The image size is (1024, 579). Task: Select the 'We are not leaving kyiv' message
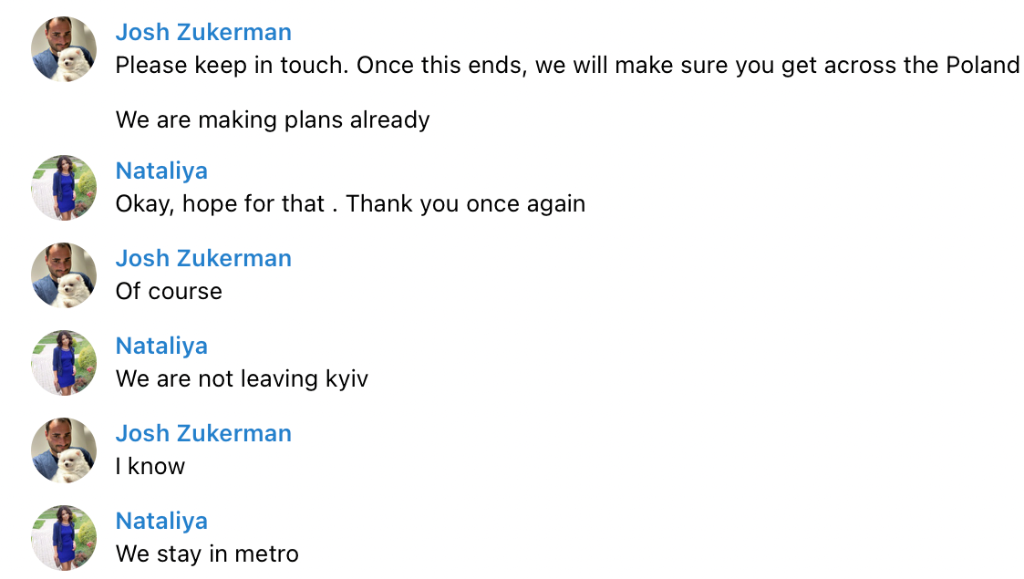(x=242, y=379)
